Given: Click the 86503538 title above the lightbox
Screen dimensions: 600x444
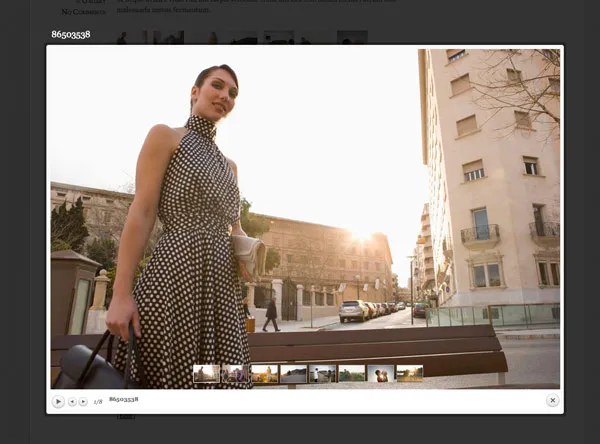Looking at the screenshot, I should (71, 34).
